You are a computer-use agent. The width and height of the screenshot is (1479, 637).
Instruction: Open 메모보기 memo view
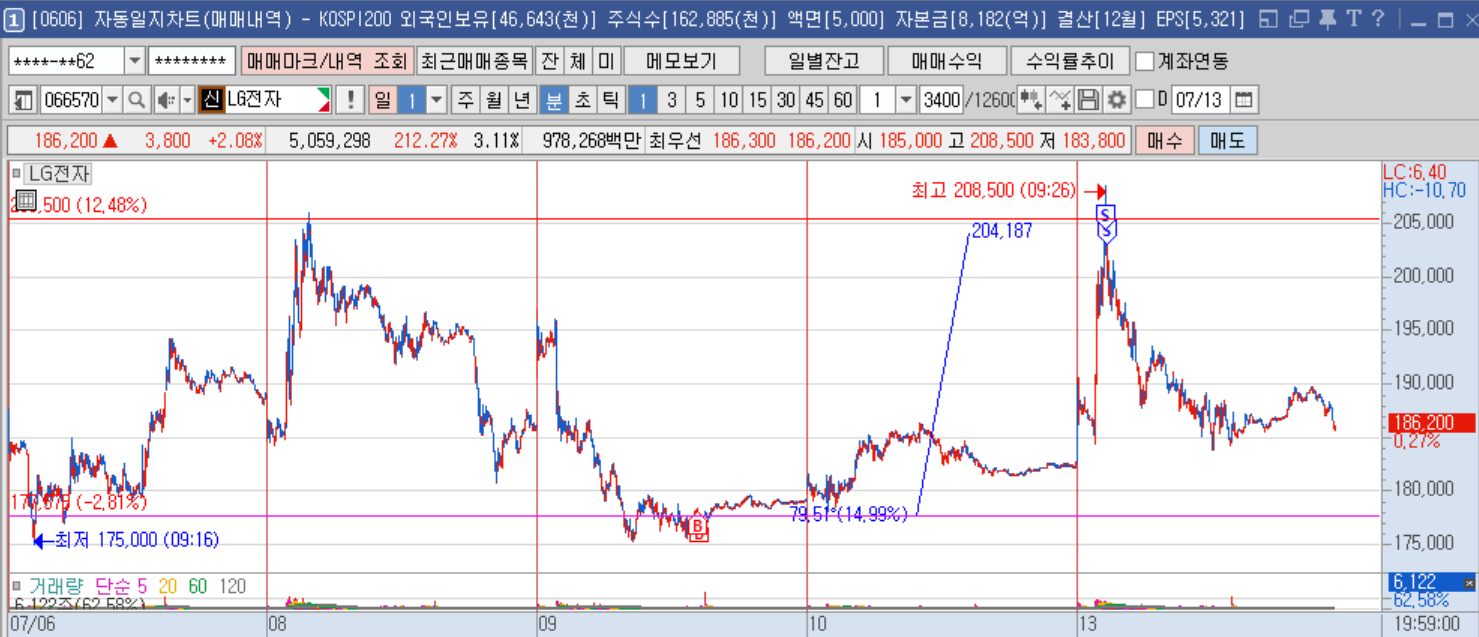(682, 61)
